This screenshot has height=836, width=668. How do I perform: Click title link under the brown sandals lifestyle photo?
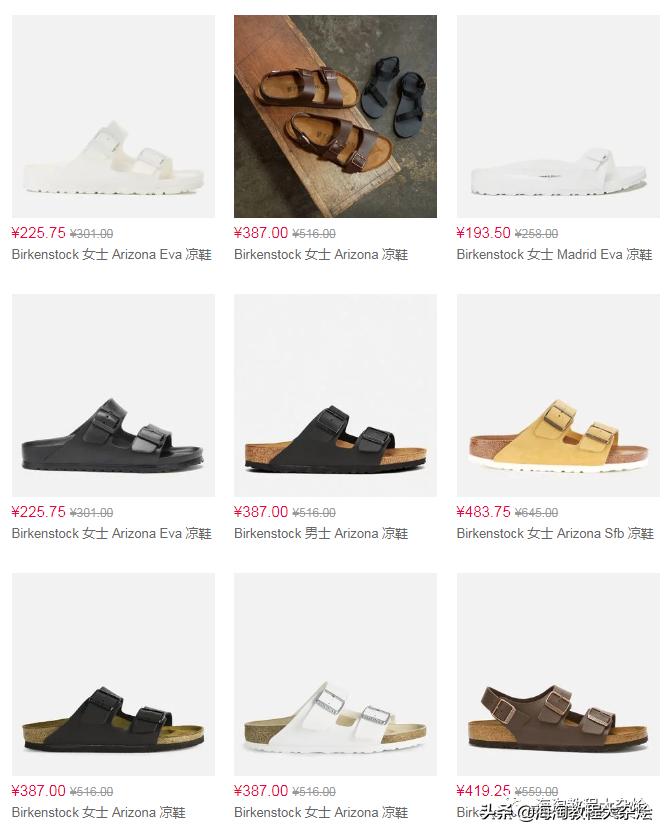tap(321, 254)
